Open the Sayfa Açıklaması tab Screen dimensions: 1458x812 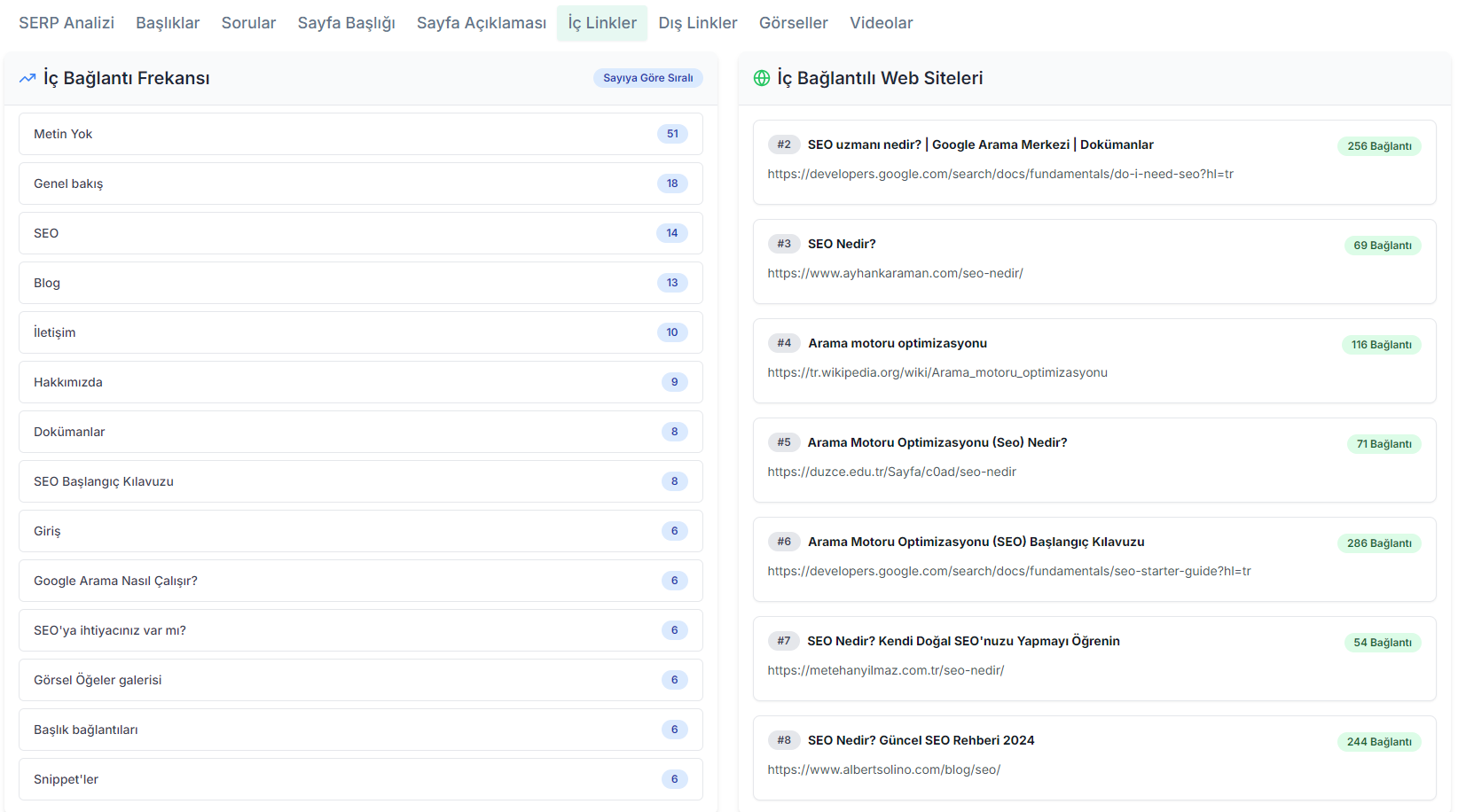(481, 23)
